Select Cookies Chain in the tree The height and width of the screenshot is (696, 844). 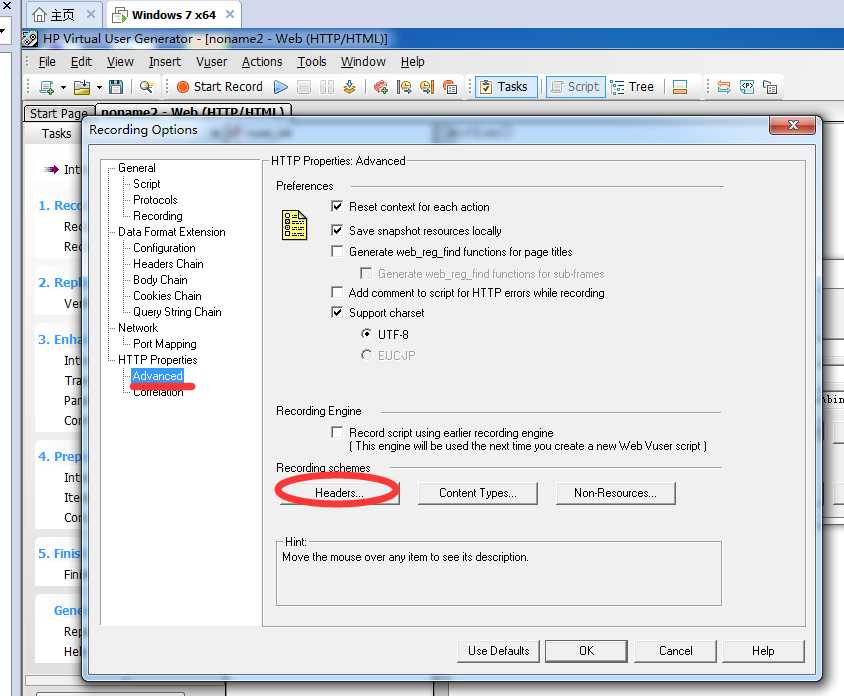167,296
